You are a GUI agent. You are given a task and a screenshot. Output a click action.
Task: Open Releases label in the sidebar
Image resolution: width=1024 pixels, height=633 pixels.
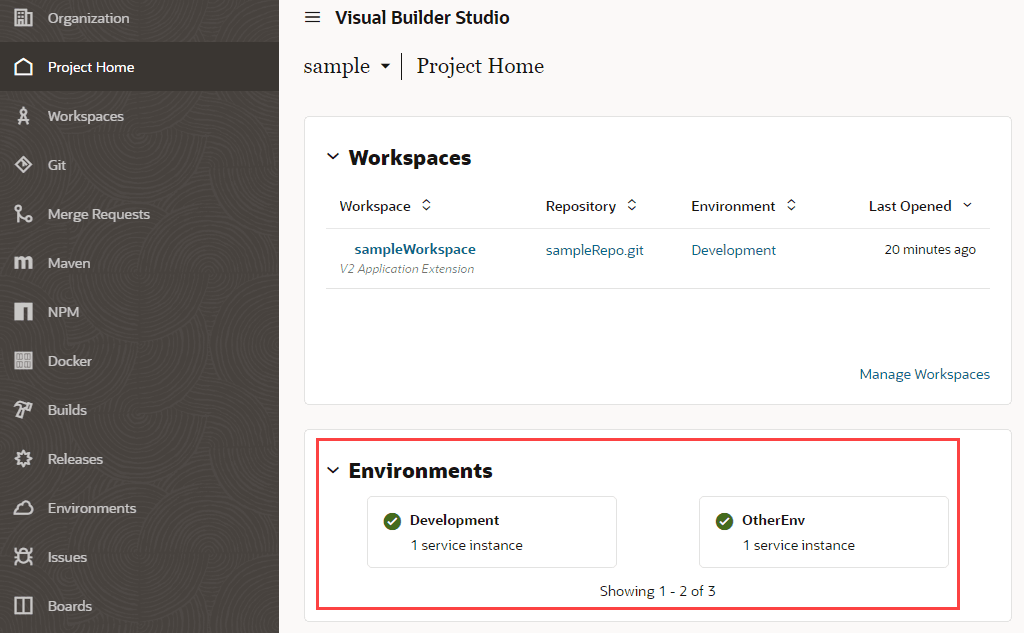(x=75, y=459)
